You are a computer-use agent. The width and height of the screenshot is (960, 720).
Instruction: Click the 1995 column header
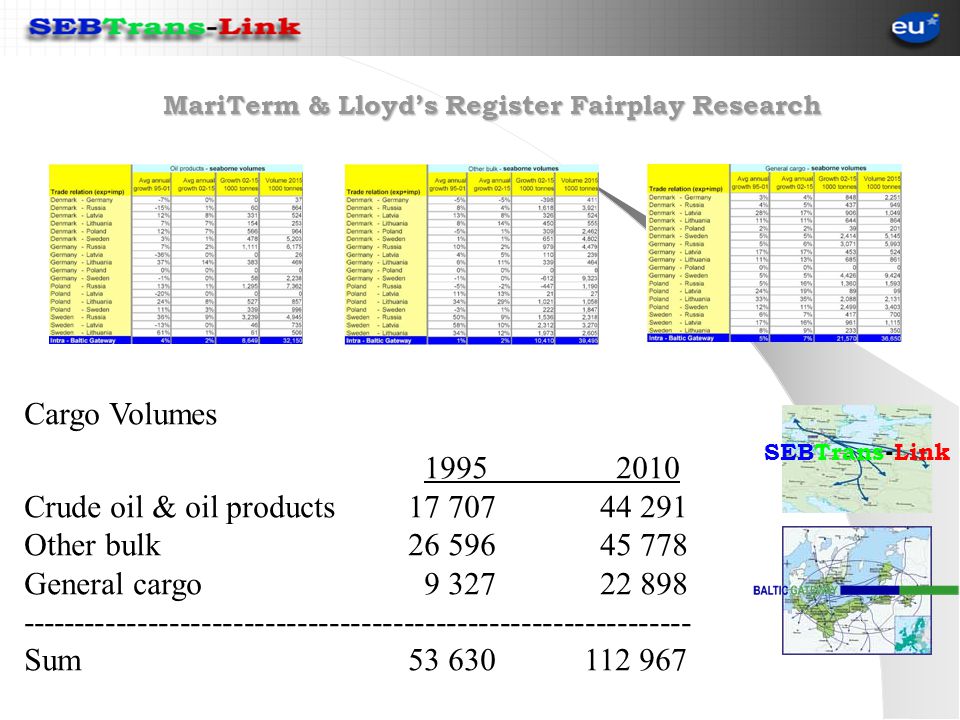point(456,468)
